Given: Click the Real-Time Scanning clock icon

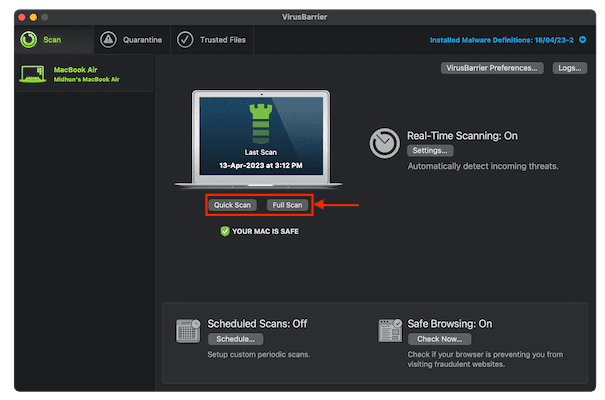Looking at the screenshot, I should 384,143.
